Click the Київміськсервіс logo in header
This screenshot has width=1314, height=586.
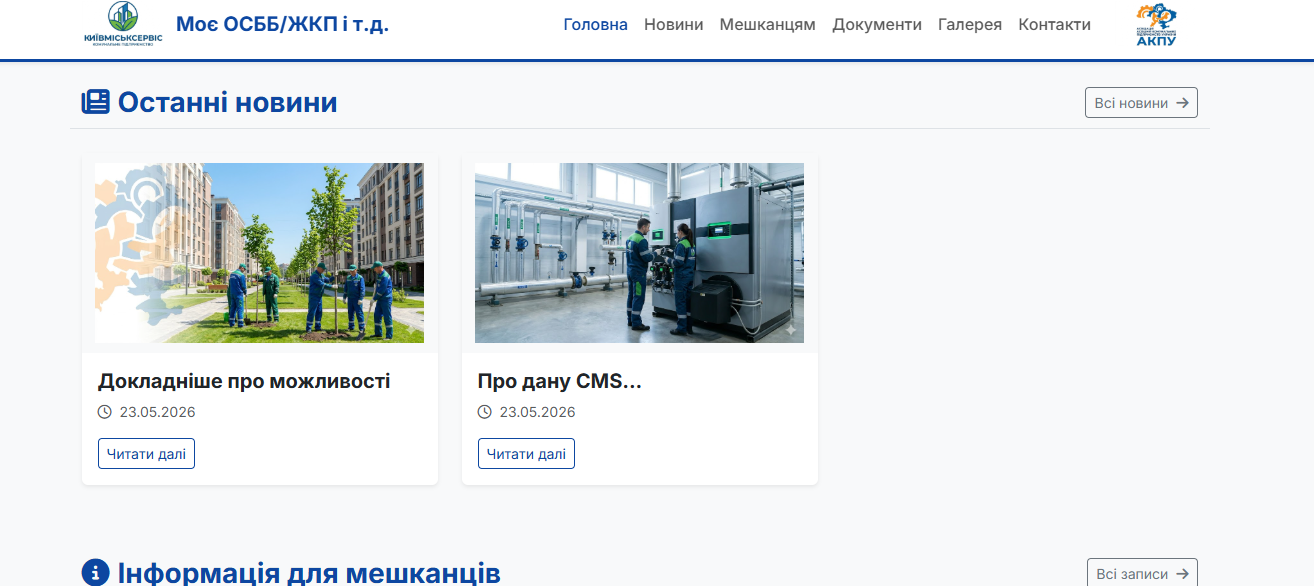(123, 25)
